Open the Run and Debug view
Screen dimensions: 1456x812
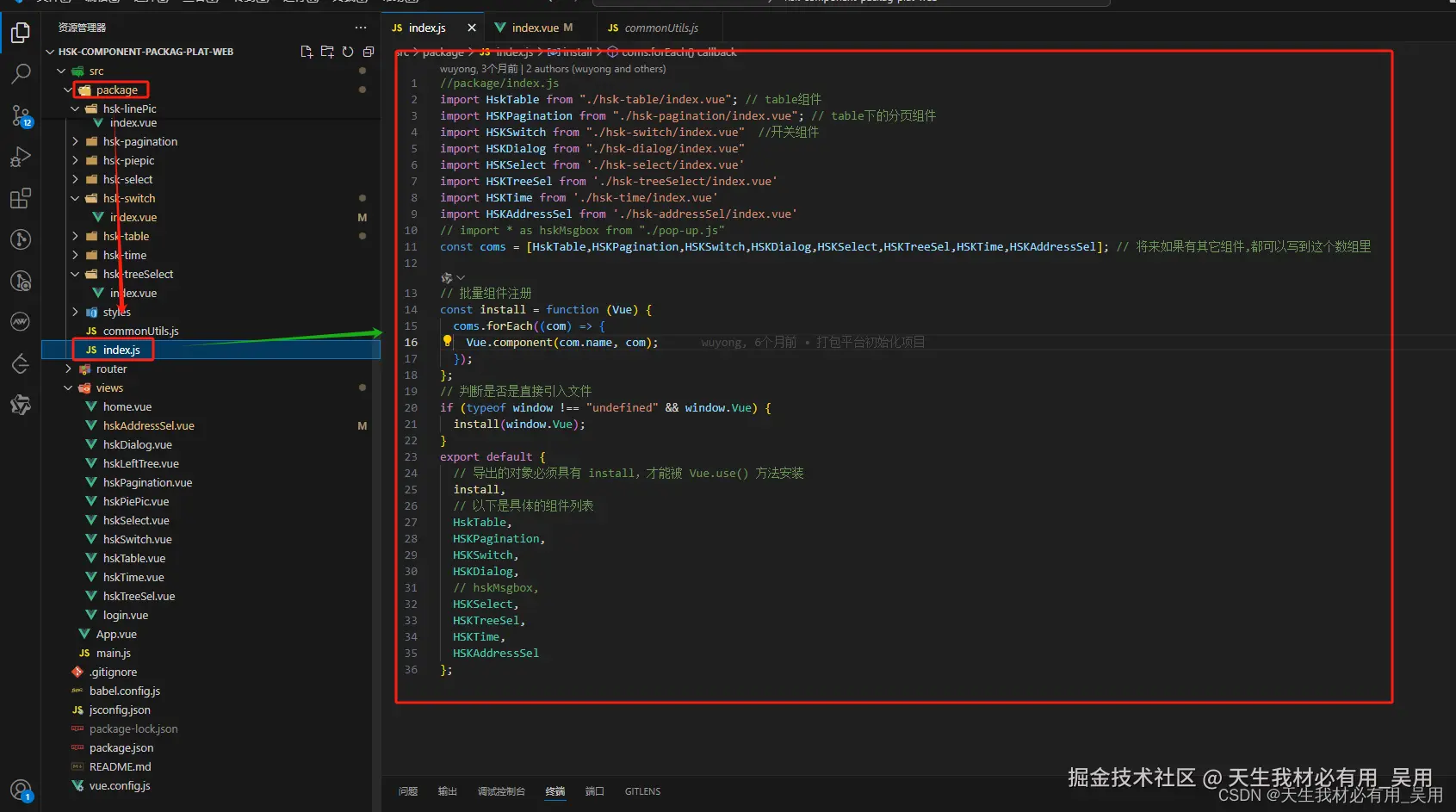(x=21, y=157)
